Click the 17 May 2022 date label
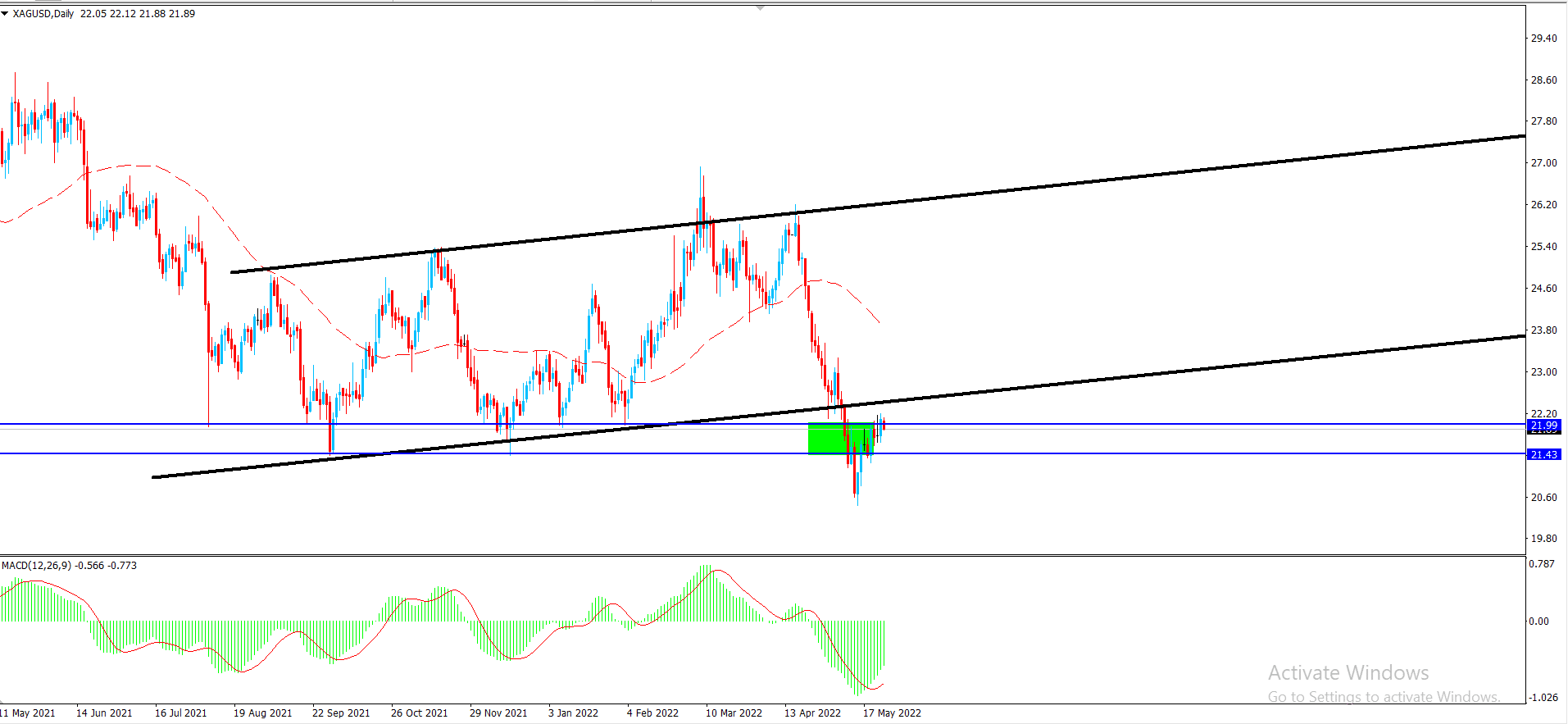Image resolution: width=1568 pixels, height=724 pixels. (x=892, y=713)
